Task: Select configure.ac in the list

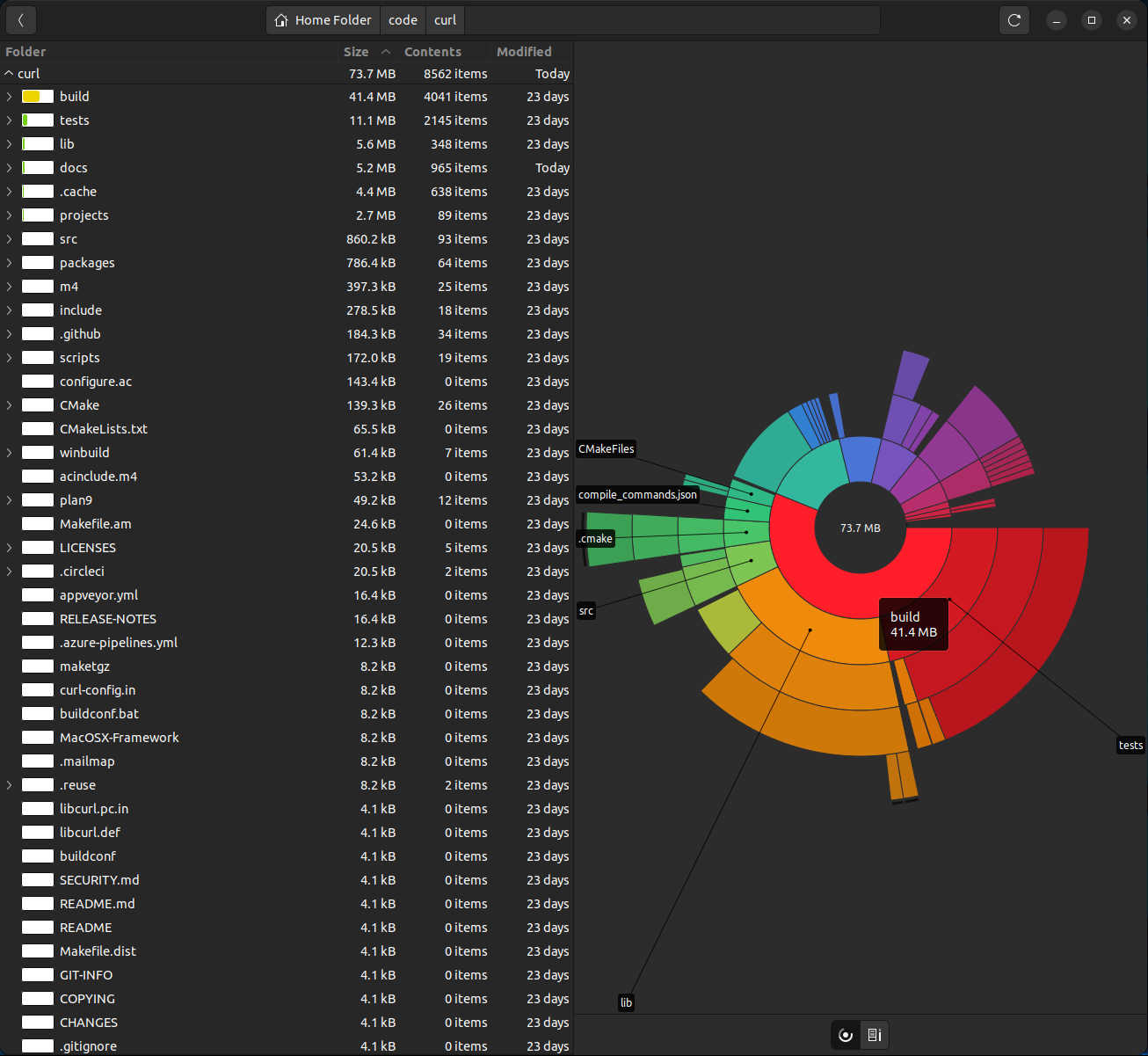Action: 287,382
